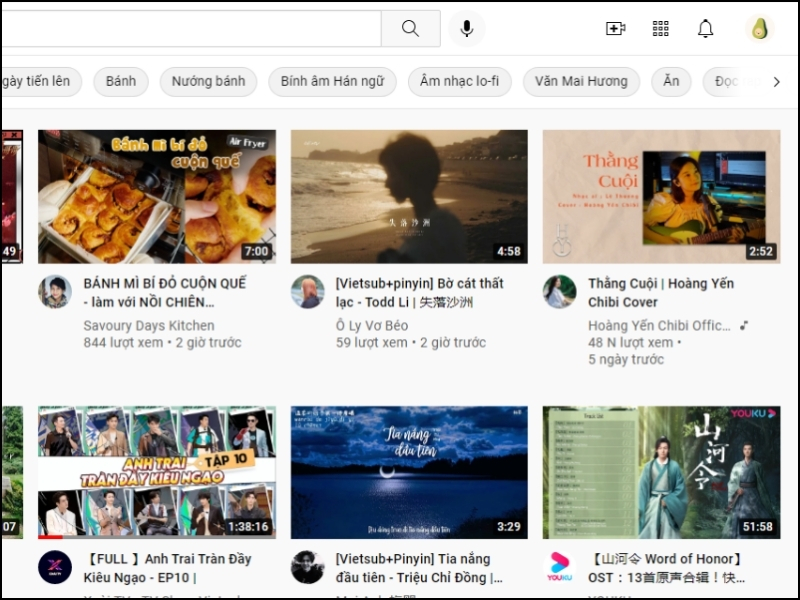Image resolution: width=800 pixels, height=600 pixels.
Task: Filter by Bính âm Hán ngữ chip
Action: pos(332,82)
